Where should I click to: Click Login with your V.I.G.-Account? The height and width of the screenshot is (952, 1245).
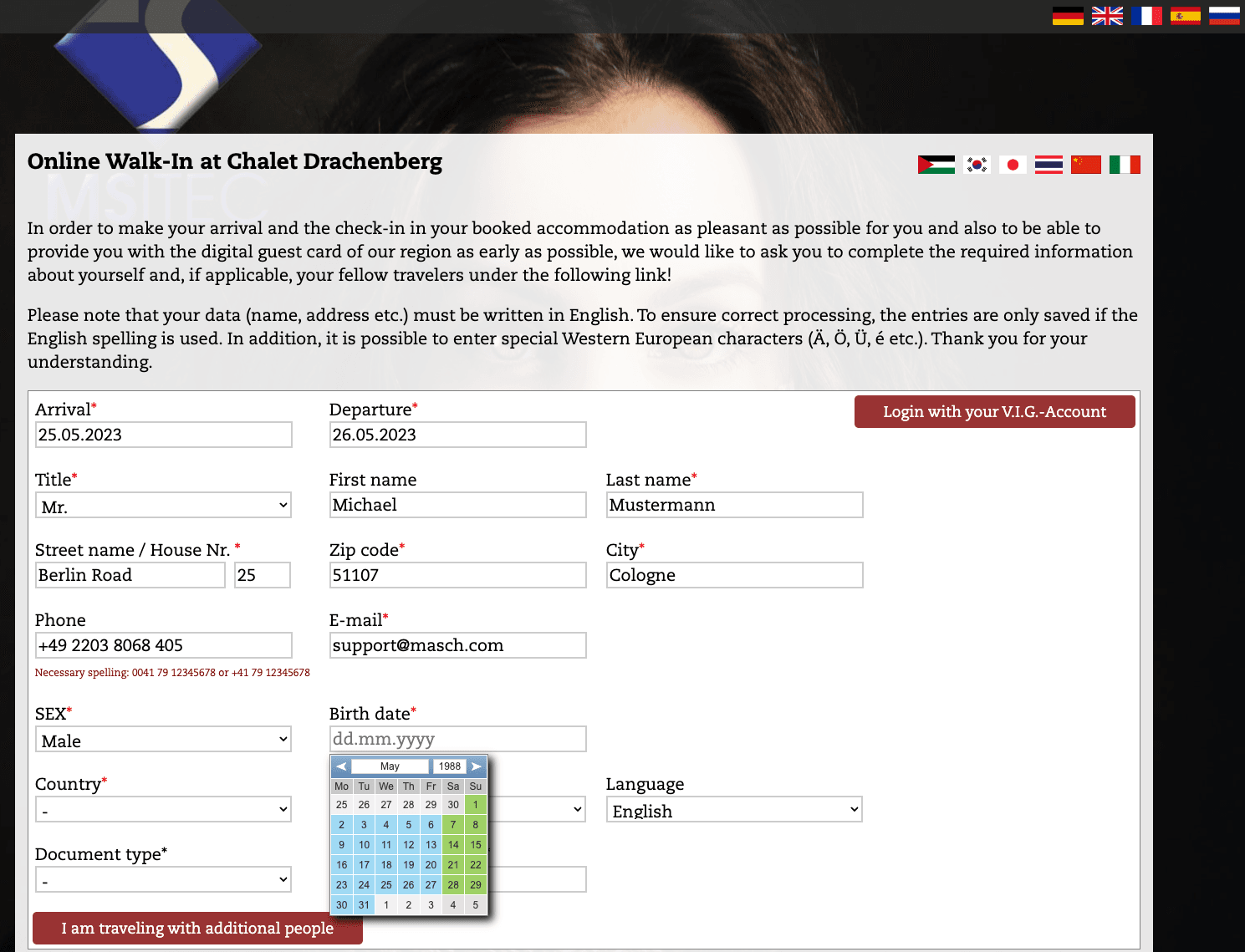click(x=993, y=411)
